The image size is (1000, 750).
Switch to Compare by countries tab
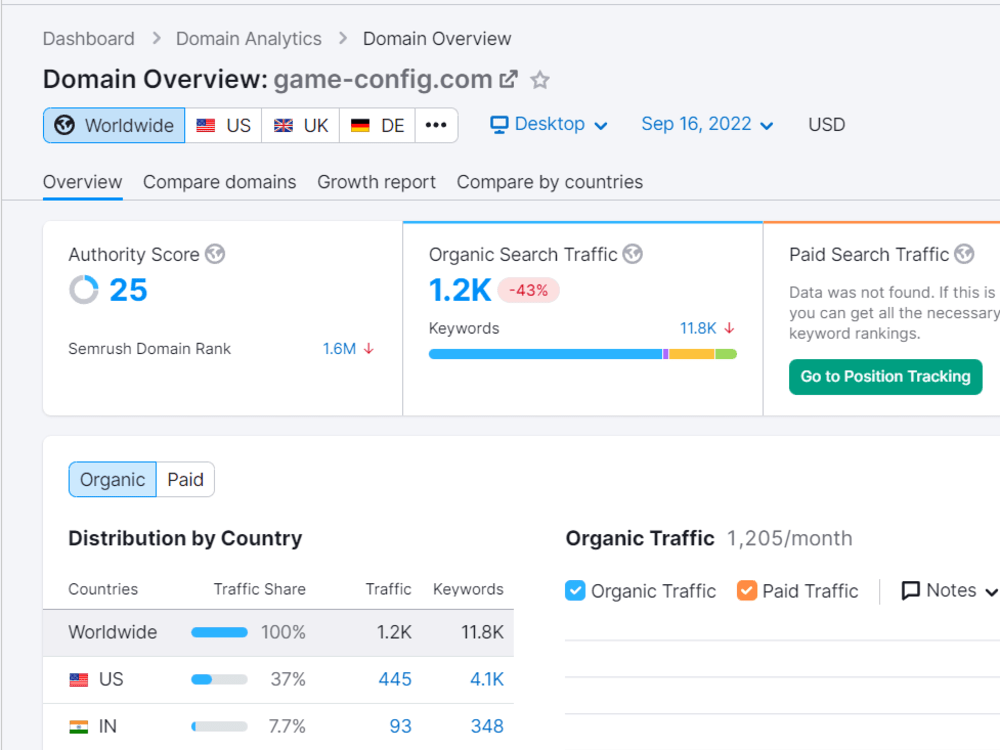pos(550,182)
